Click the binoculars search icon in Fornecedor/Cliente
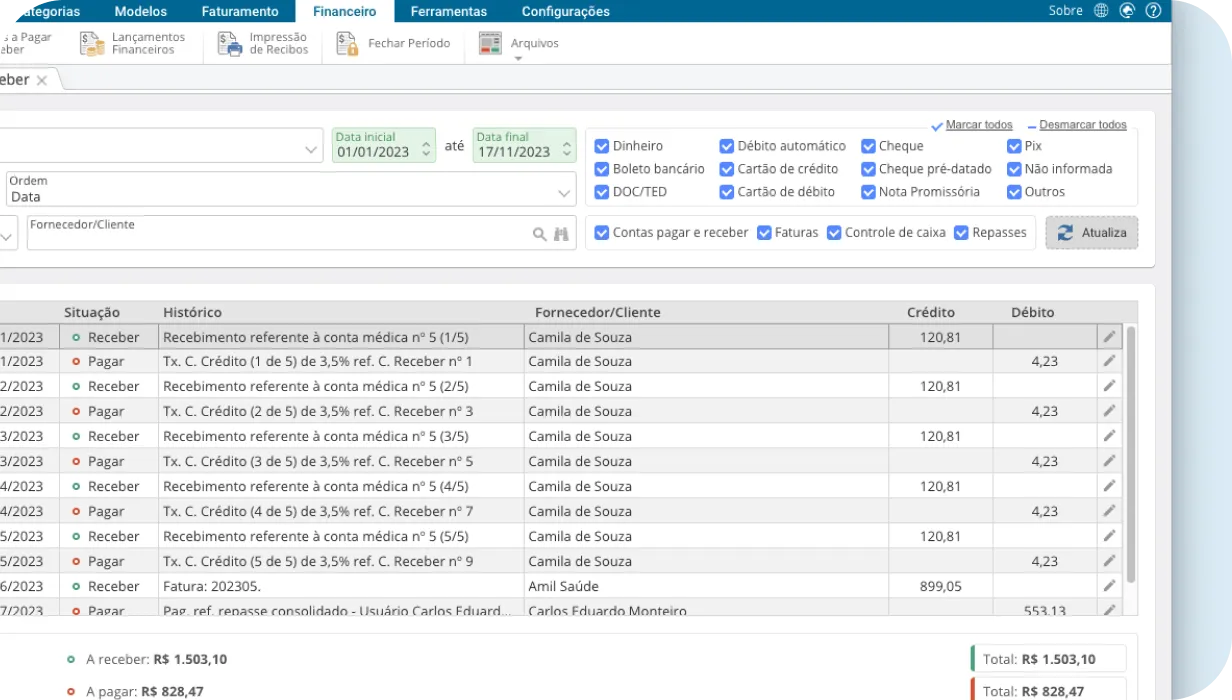1232x700 pixels. click(x=561, y=232)
